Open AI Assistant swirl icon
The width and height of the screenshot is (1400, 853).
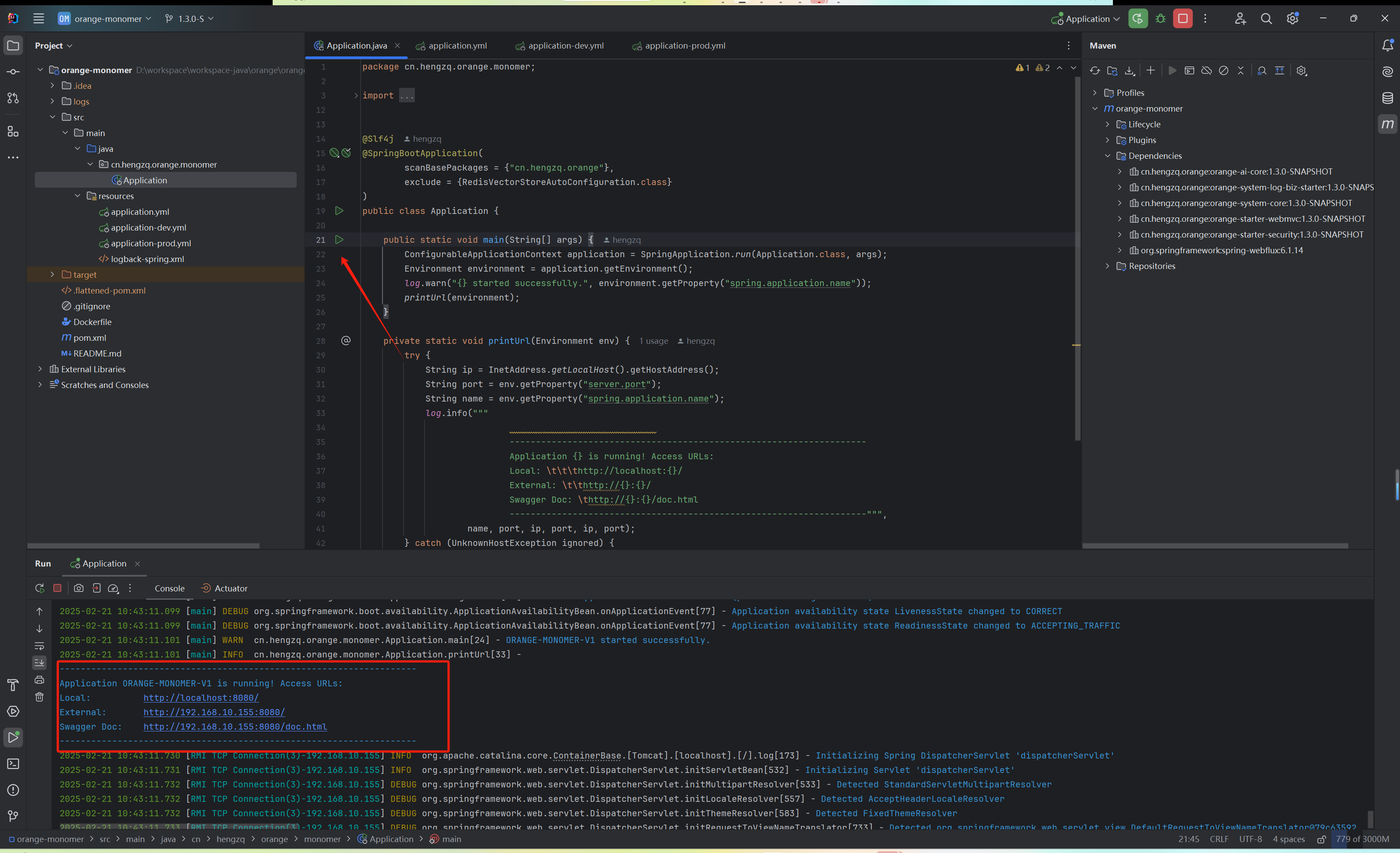click(x=1387, y=72)
